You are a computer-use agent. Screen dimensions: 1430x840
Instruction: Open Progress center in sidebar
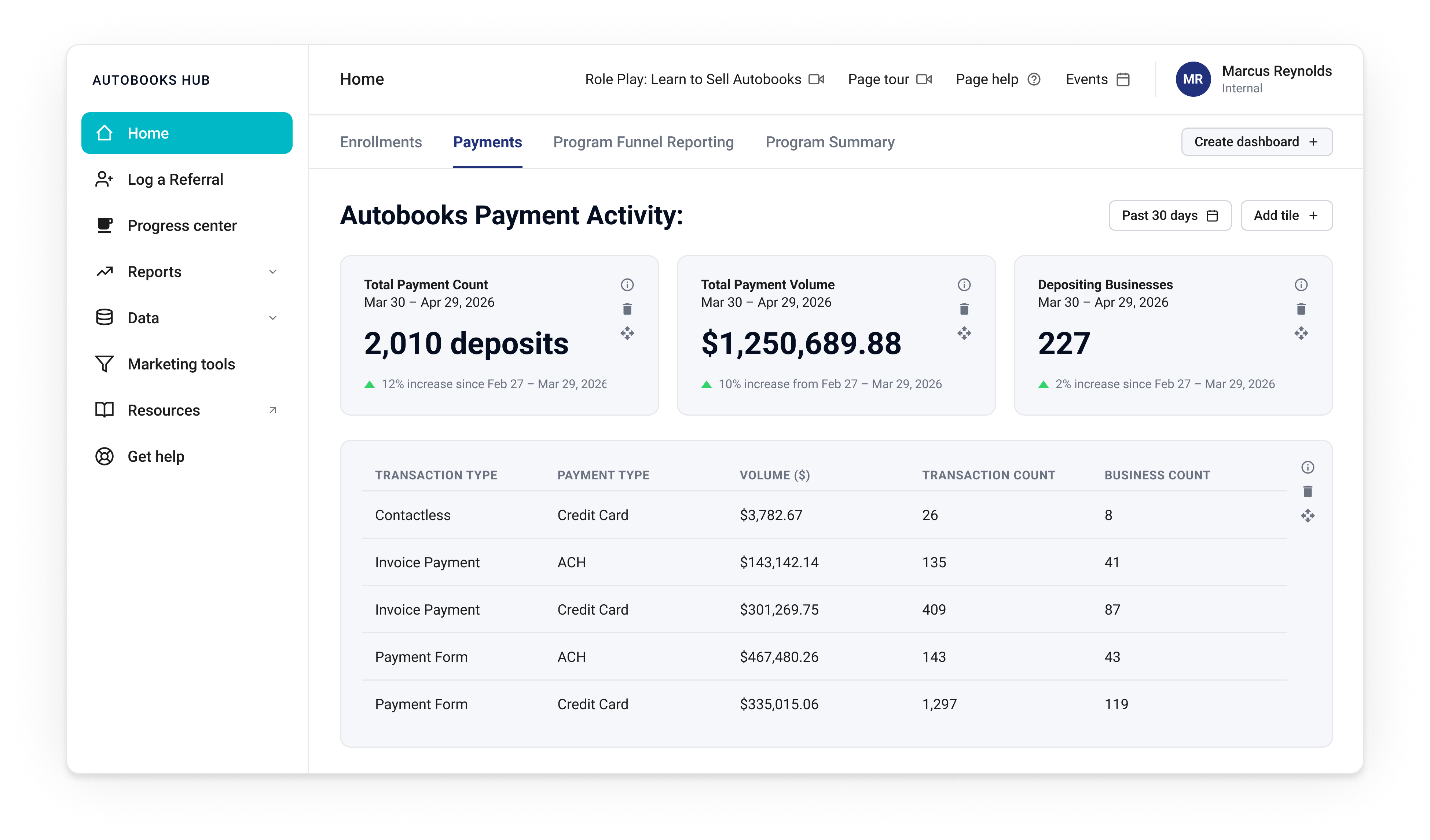(187, 225)
